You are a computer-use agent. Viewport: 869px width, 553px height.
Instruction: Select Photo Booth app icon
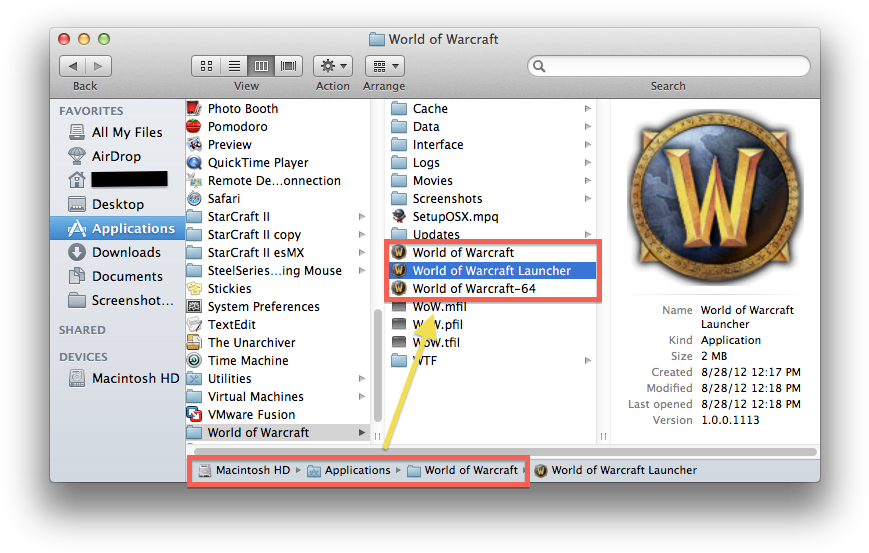[x=193, y=108]
